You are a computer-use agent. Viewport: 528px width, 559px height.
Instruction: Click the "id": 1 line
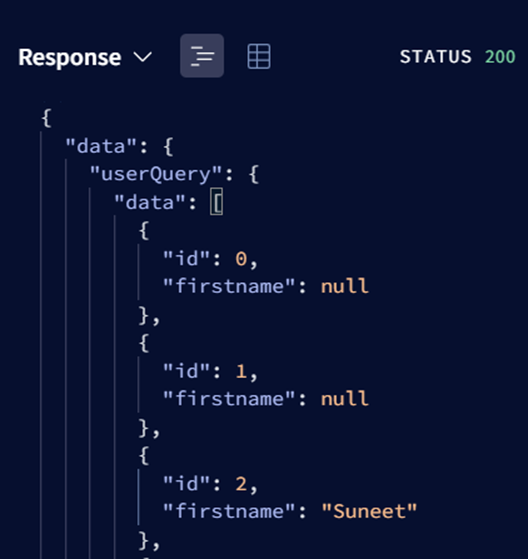click(x=210, y=371)
